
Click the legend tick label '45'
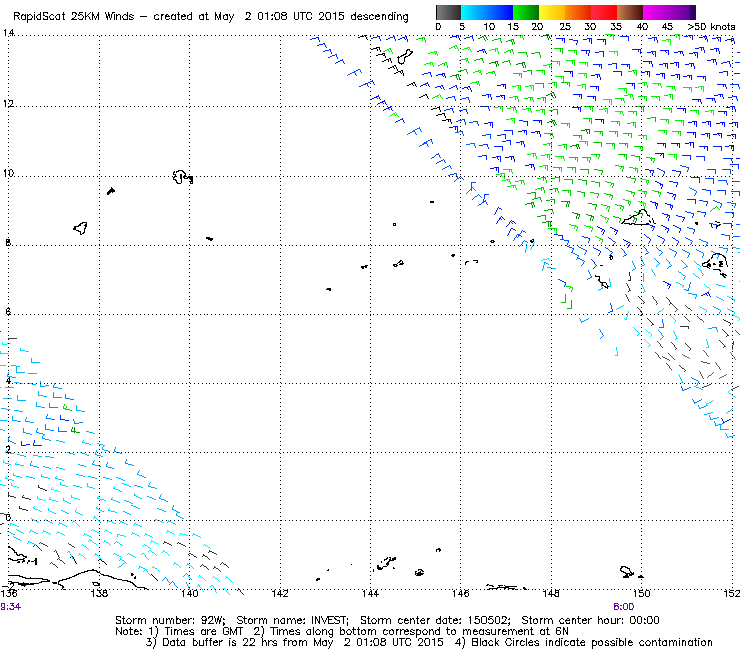coord(667,27)
